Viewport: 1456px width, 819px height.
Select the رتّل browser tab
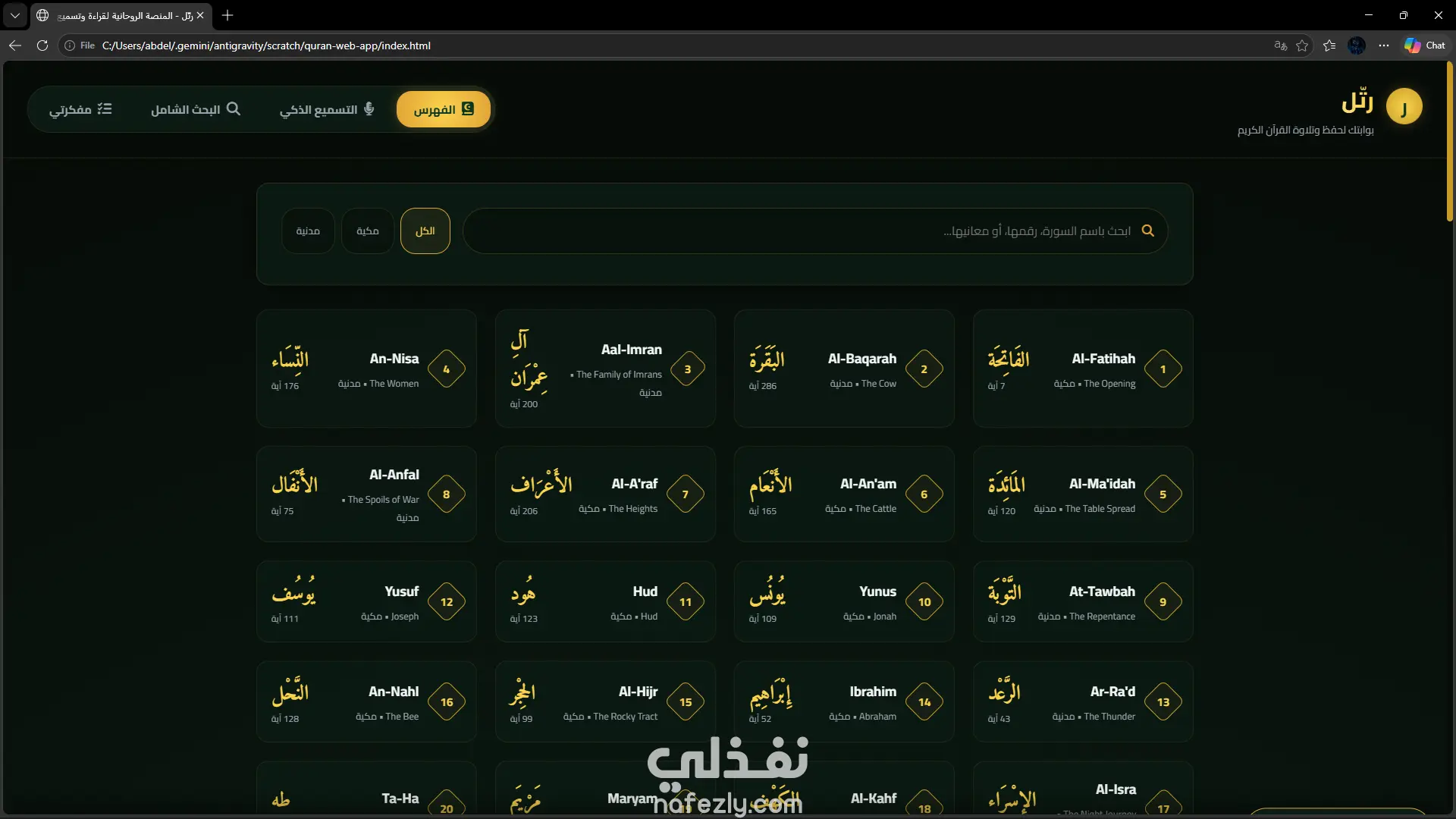tap(121, 15)
